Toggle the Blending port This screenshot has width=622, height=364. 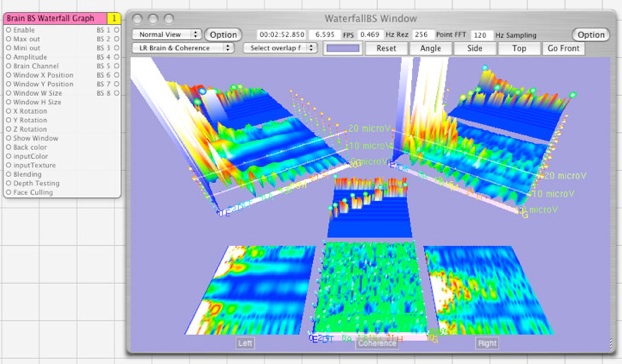(8, 174)
